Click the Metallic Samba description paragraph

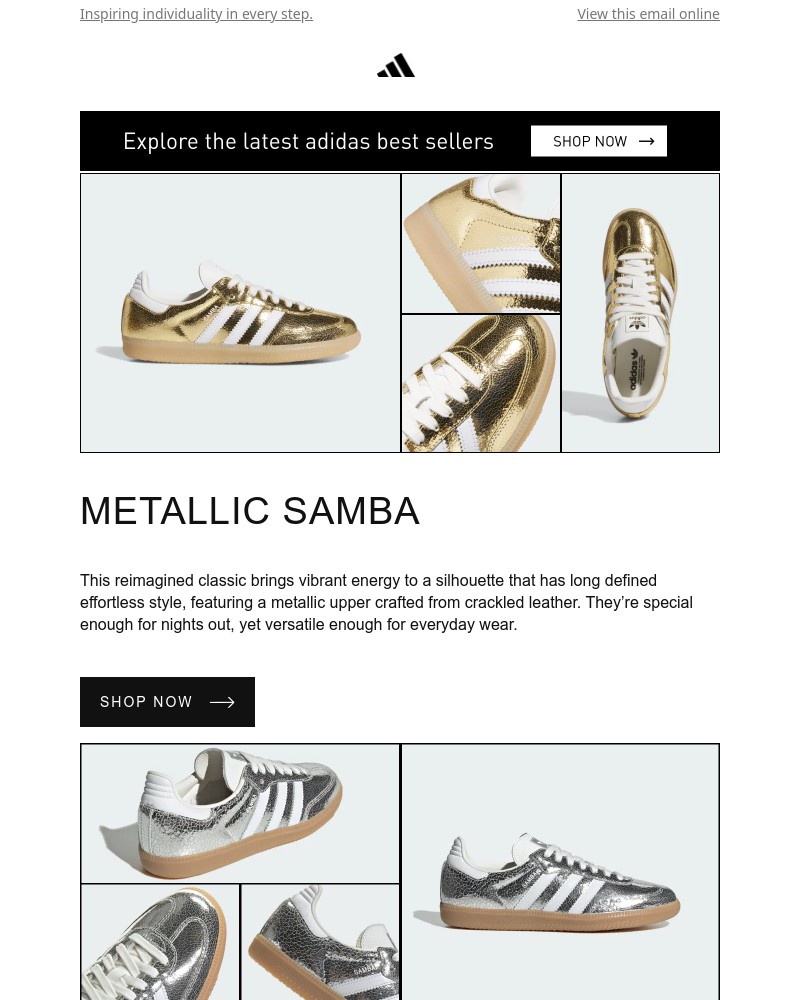(x=386, y=602)
